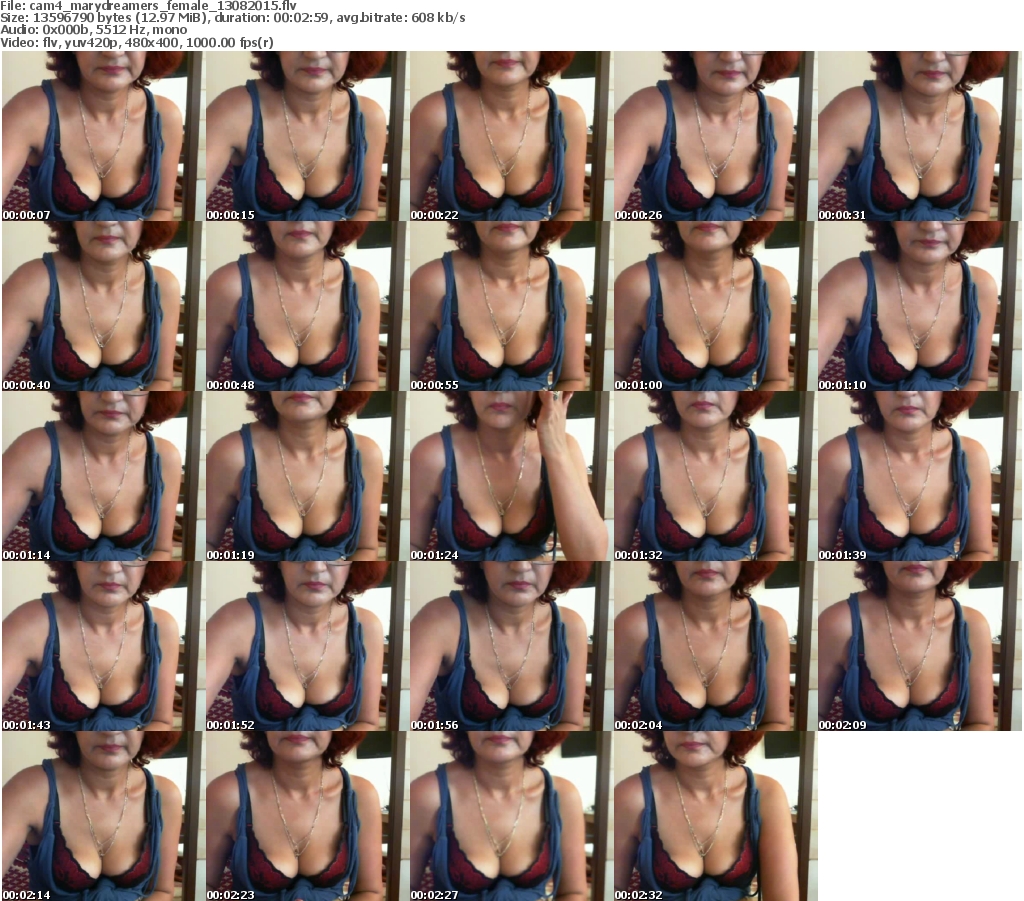Pick the 00:01:32 frame
Screen dimensions: 1024x901
[x=714, y=476]
